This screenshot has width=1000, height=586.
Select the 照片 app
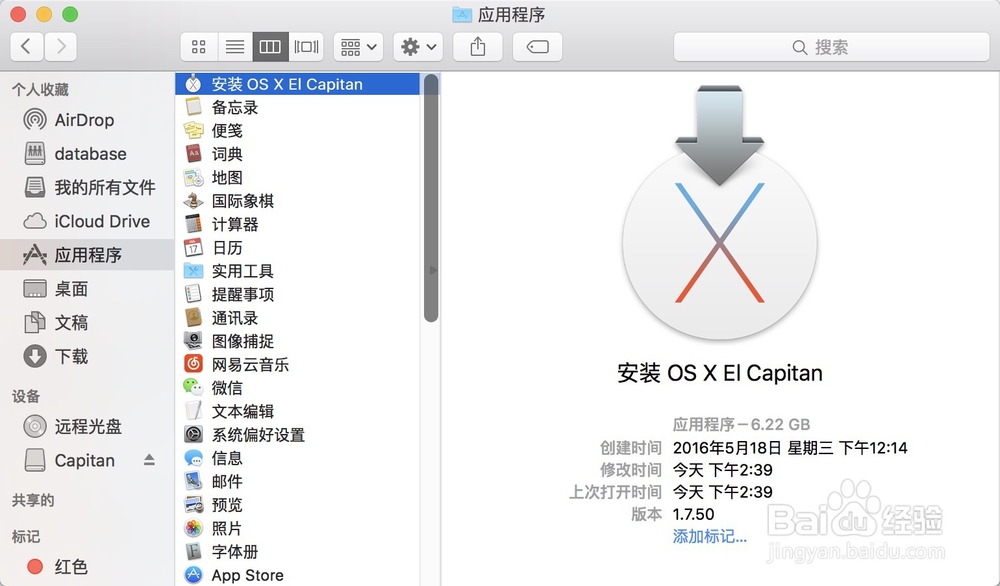[x=297, y=528]
